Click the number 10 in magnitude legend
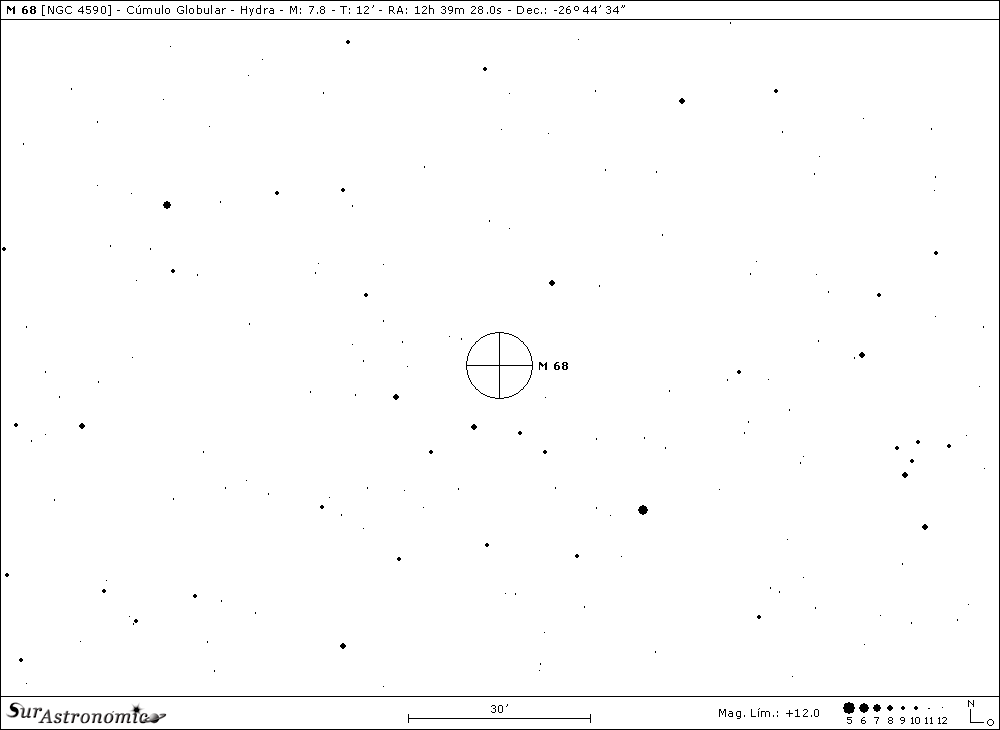Image resolution: width=1000 pixels, height=730 pixels. (914, 720)
